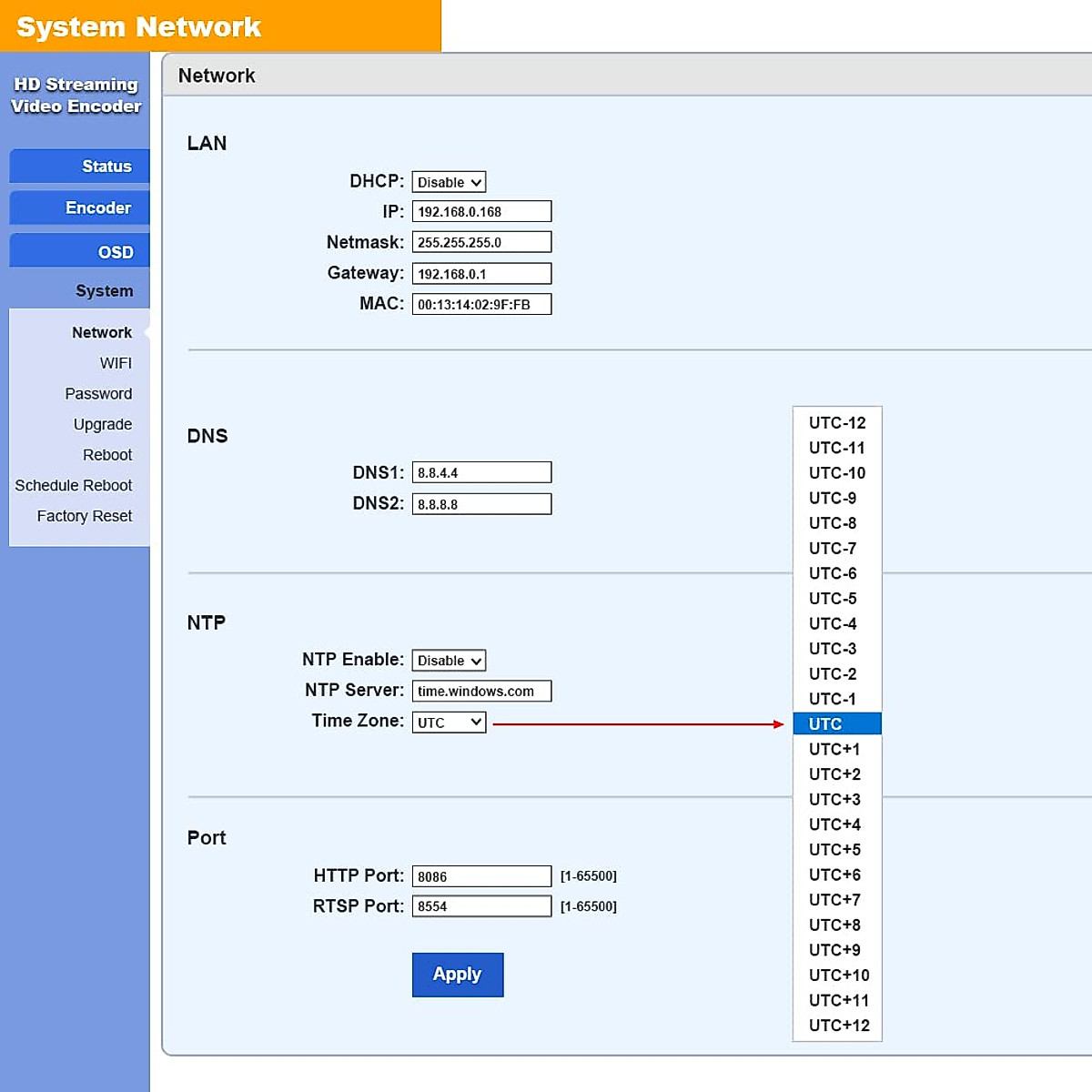
Task: Click the Apply button
Action: tap(457, 975)
